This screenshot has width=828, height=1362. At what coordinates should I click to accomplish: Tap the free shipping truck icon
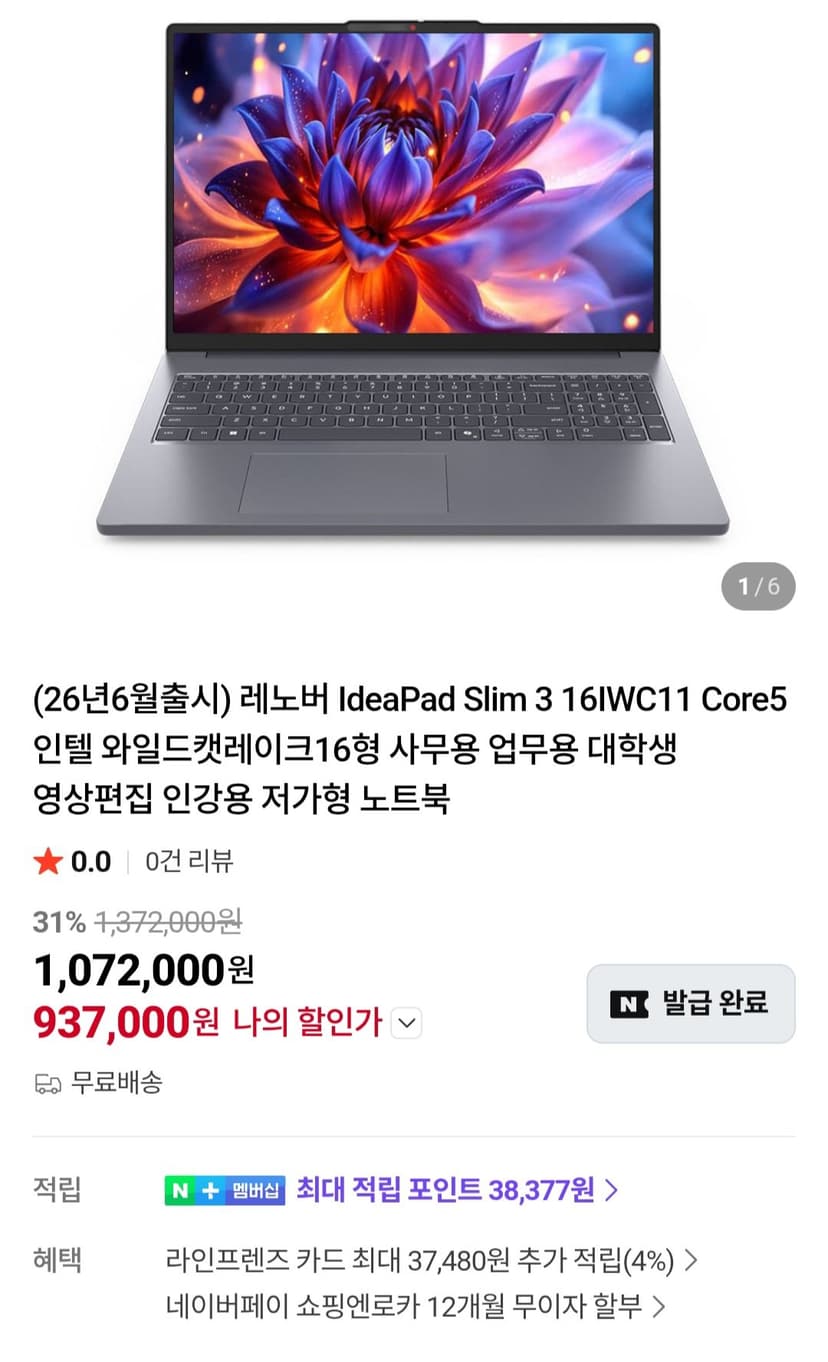point(47,1083)
